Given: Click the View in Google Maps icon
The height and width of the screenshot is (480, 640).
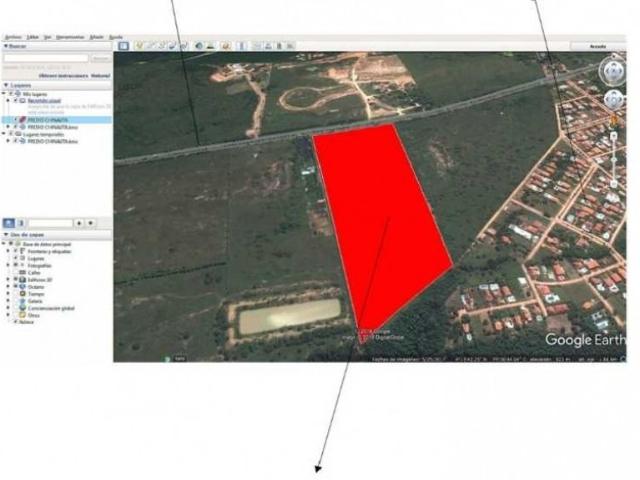Looking at the screenshot, I should click(x=290, y=46).
